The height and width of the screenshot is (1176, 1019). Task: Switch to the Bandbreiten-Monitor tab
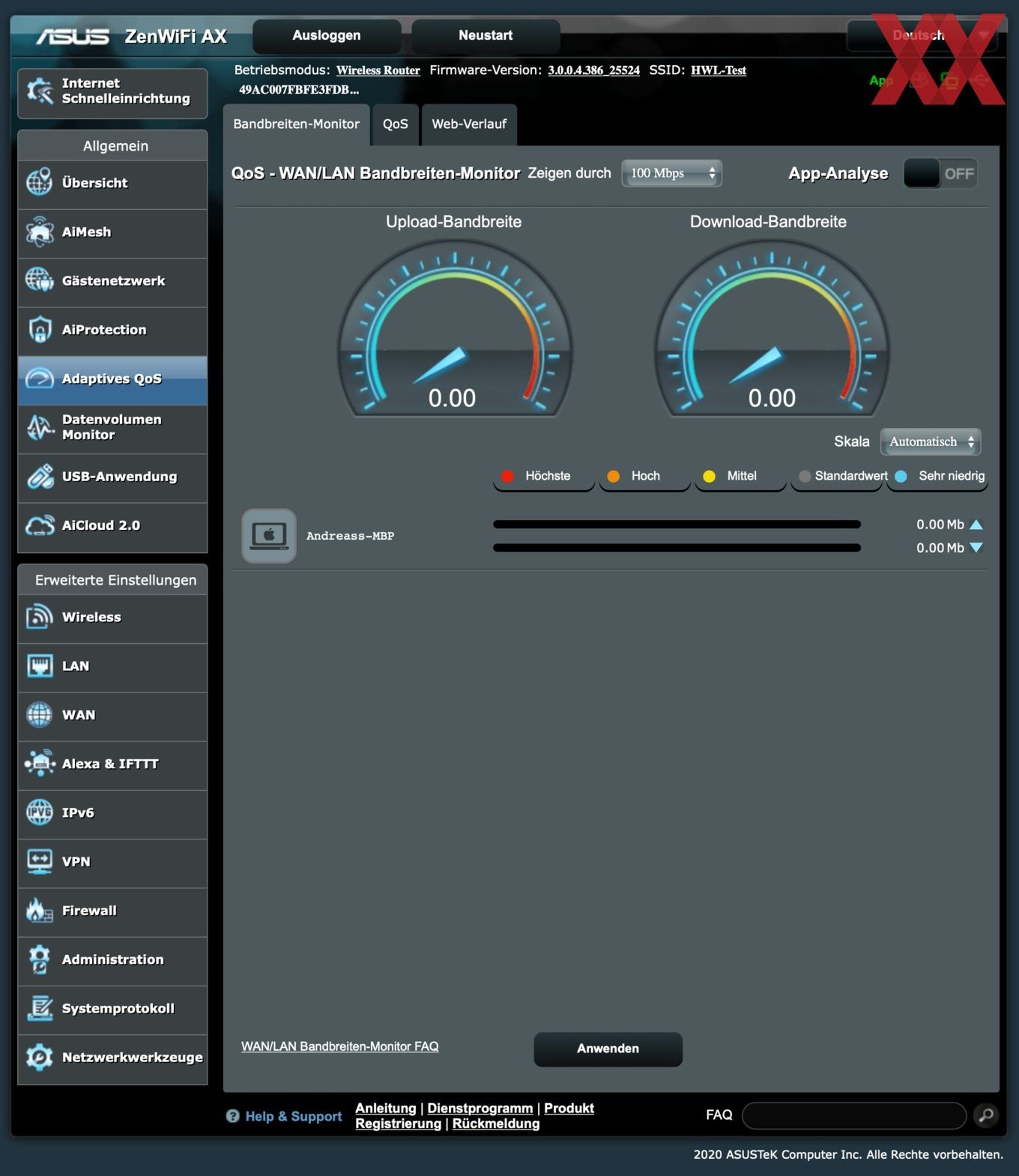(x=296, y=124)
